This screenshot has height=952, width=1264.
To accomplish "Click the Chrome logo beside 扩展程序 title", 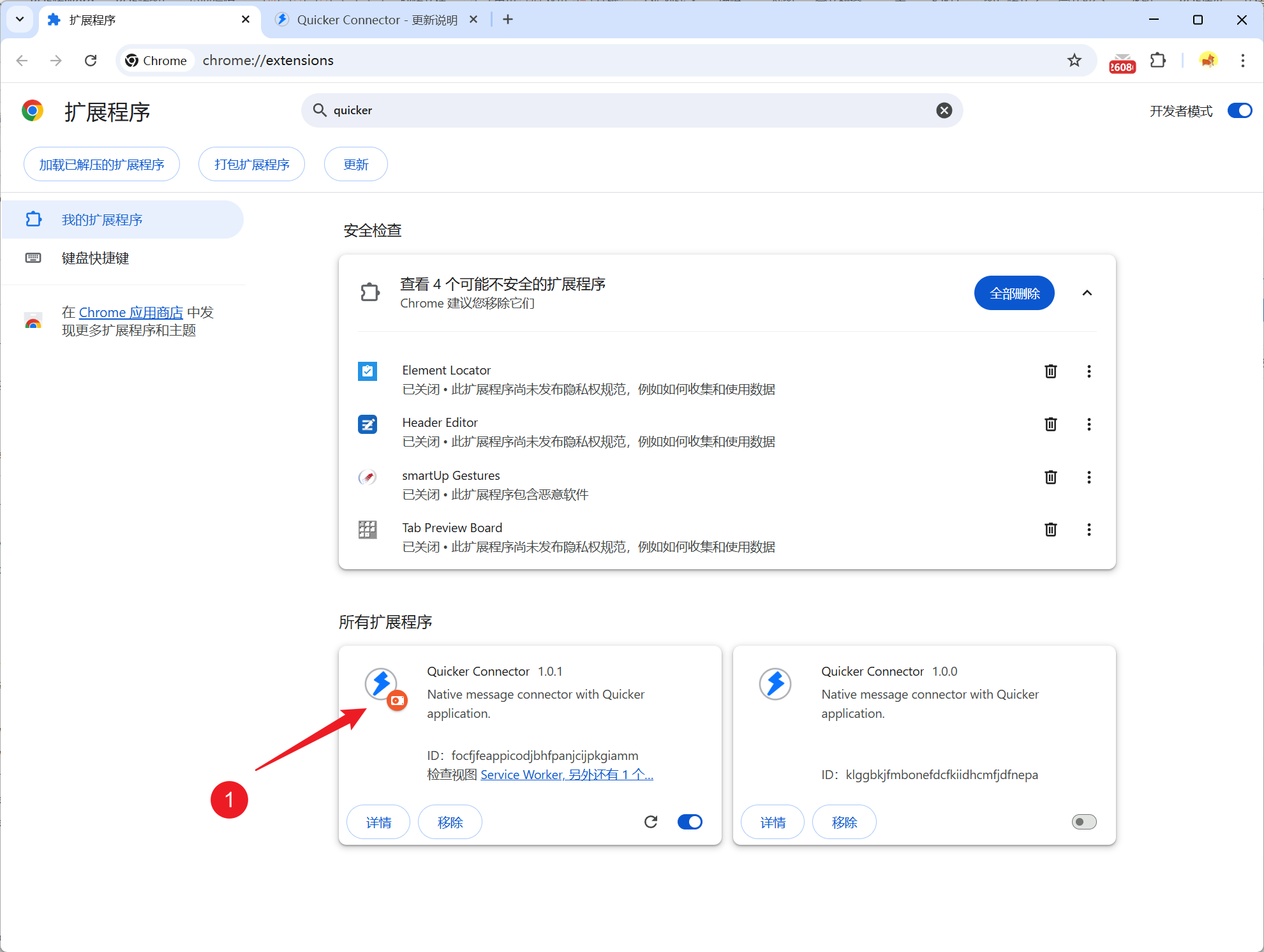I will (x=33, y=111).
